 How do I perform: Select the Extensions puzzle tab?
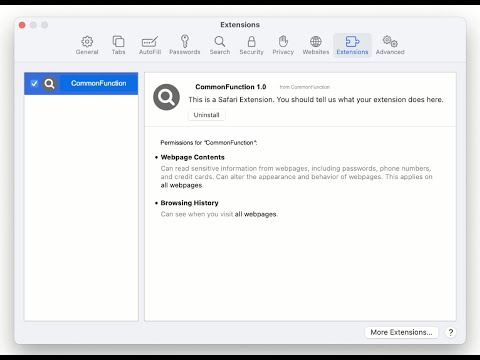[352, 45]
